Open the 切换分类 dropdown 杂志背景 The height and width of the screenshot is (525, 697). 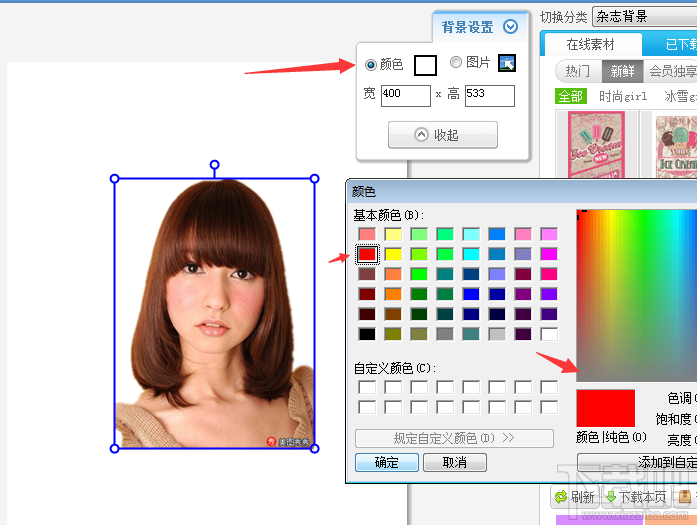click(x=644, y=17)
